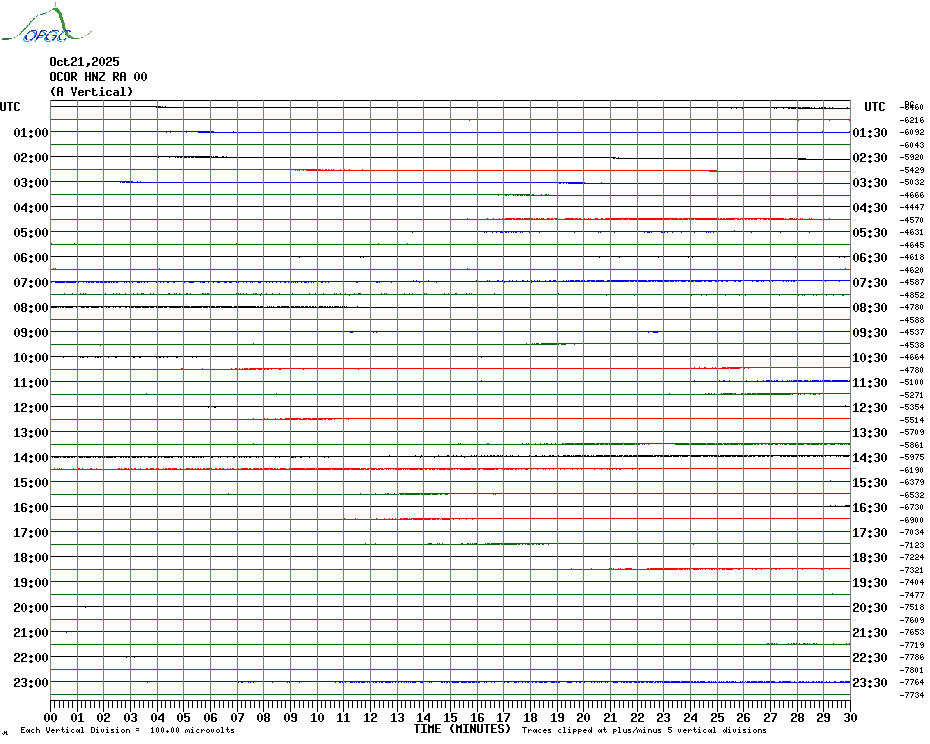930x744 pixels.
Task: Select the minute 30 tick label on bottom axis
Action: 849,718
